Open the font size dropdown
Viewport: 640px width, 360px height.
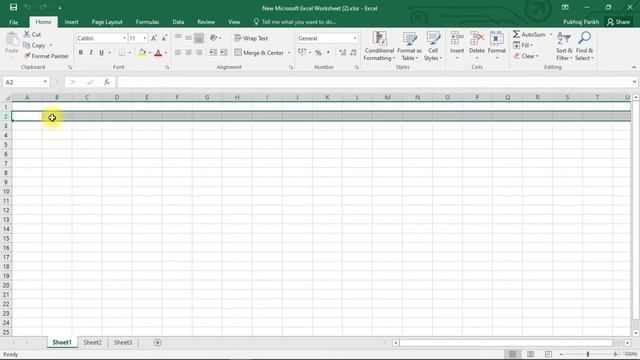point(144,38)
